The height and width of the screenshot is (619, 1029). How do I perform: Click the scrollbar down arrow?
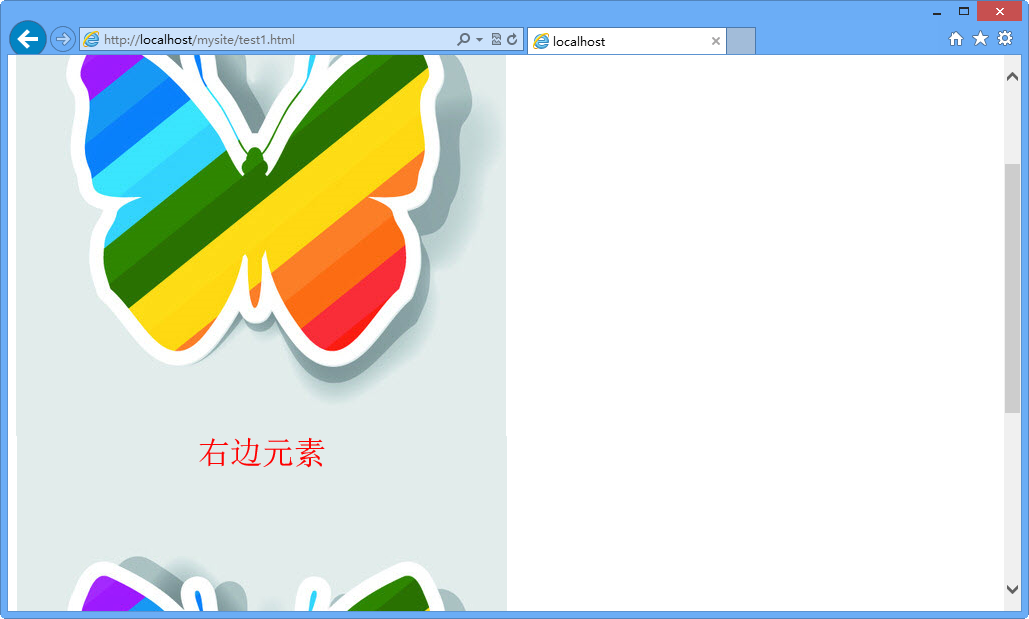click(x=1012, y=589)
